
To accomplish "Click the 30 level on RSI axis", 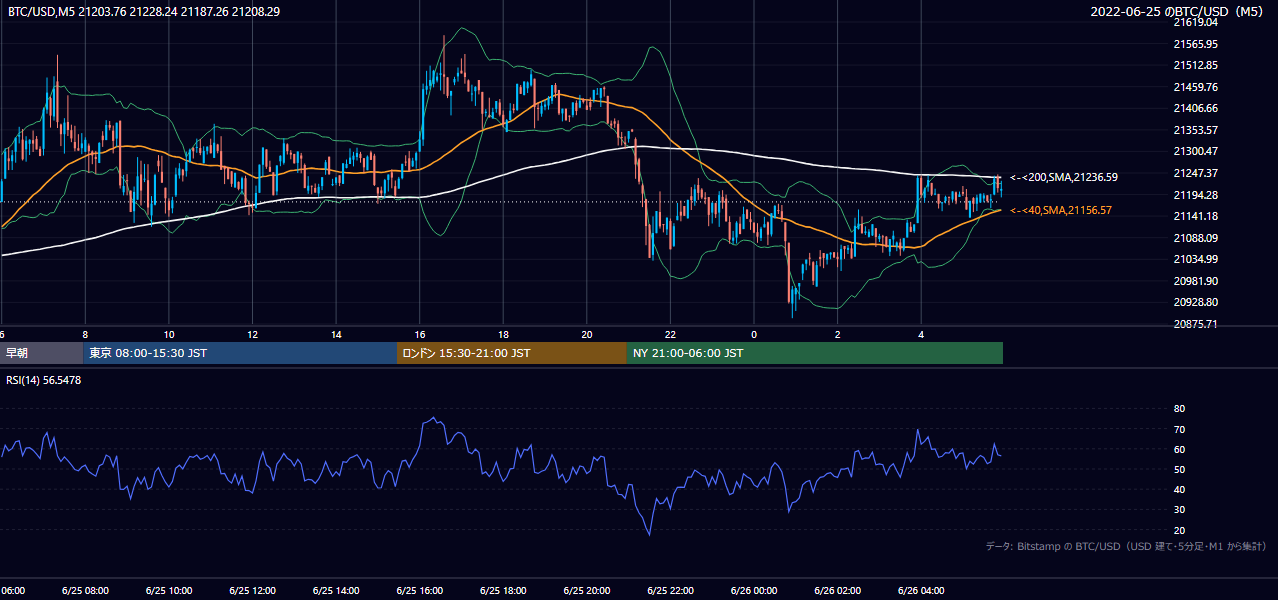I will click(x=1179, y=510).
